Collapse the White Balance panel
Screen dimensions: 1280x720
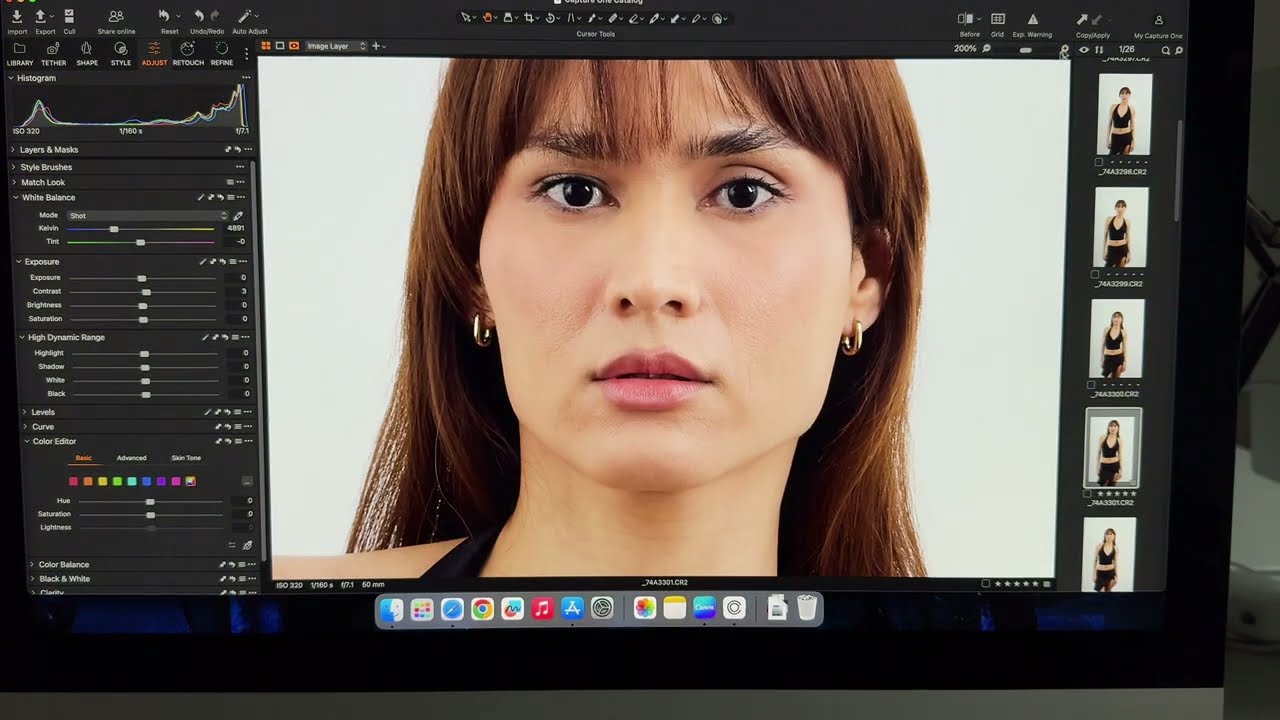pyautogui.click(x=16, y=198)
